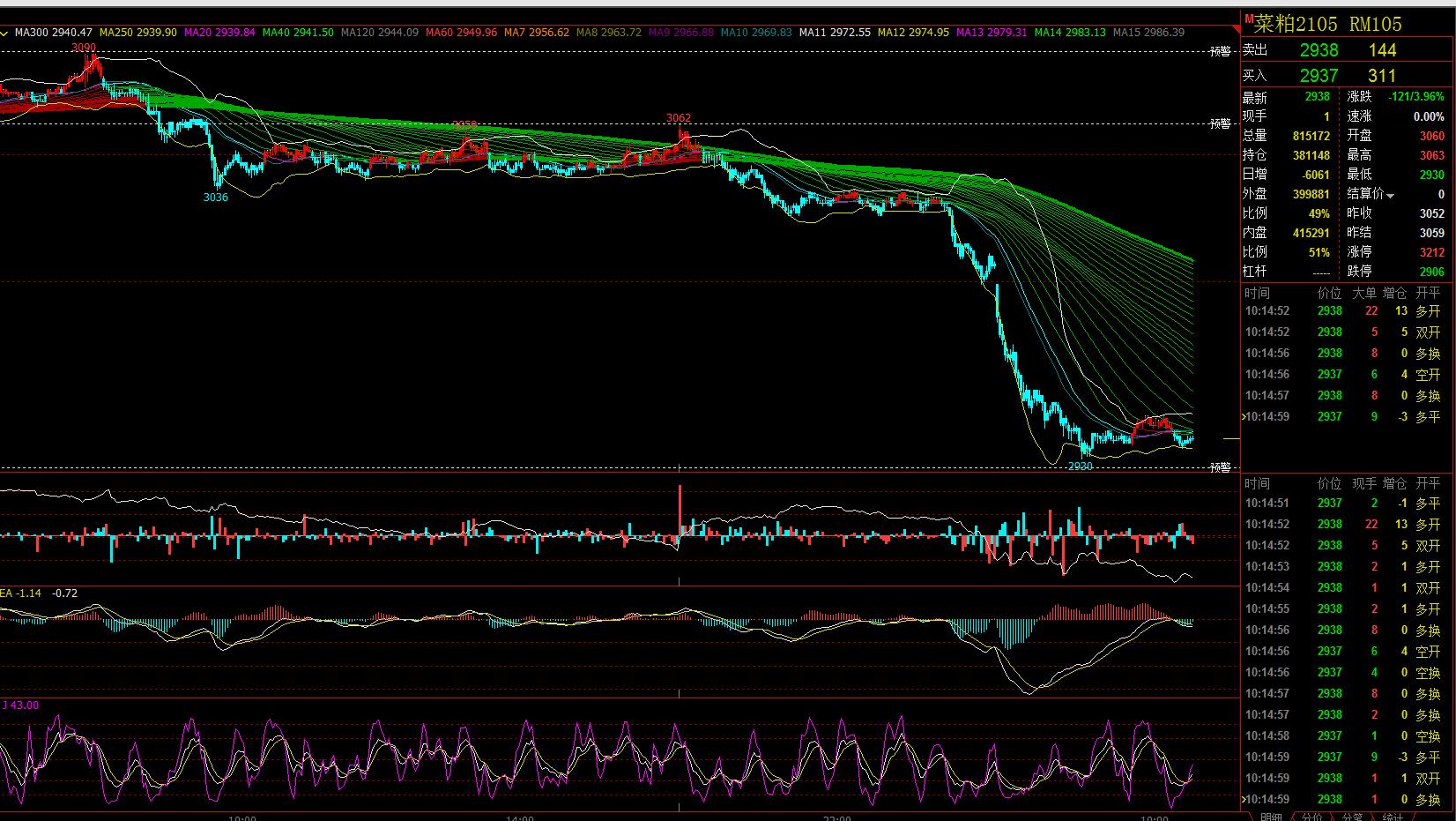
Task: Click the 涨跌 value -121/3.96%
Action: pos(1416,97)
